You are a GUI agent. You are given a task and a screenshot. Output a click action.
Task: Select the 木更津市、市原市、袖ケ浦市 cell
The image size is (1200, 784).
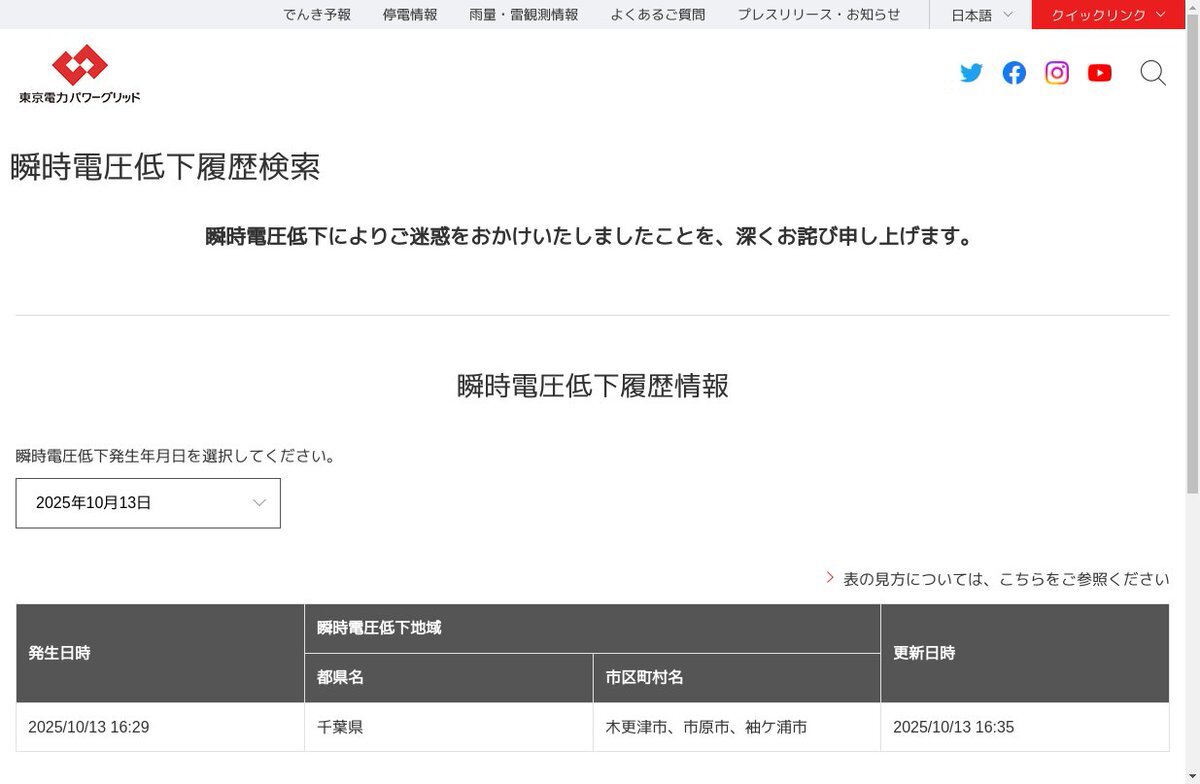click(x=706, y=727)
